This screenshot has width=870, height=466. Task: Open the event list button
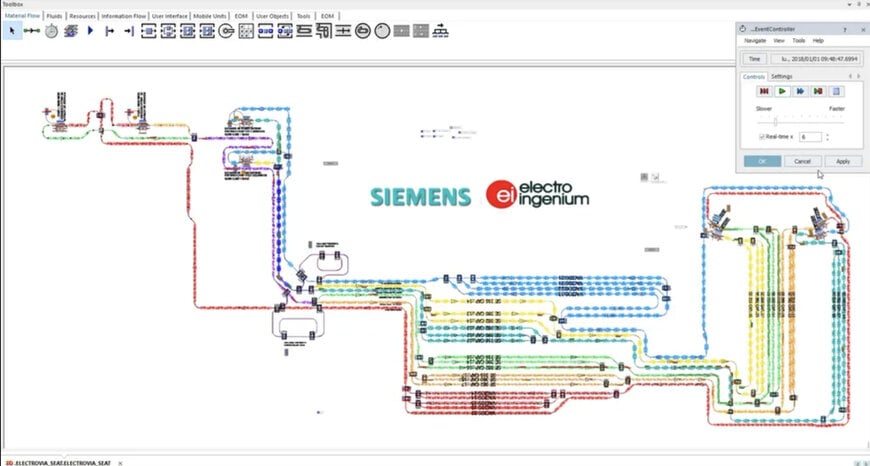(x=836, y=91)
